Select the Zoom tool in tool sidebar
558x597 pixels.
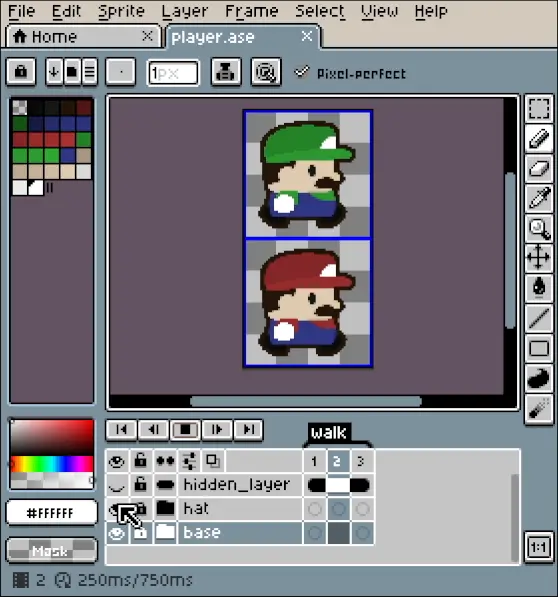point(539,228)
